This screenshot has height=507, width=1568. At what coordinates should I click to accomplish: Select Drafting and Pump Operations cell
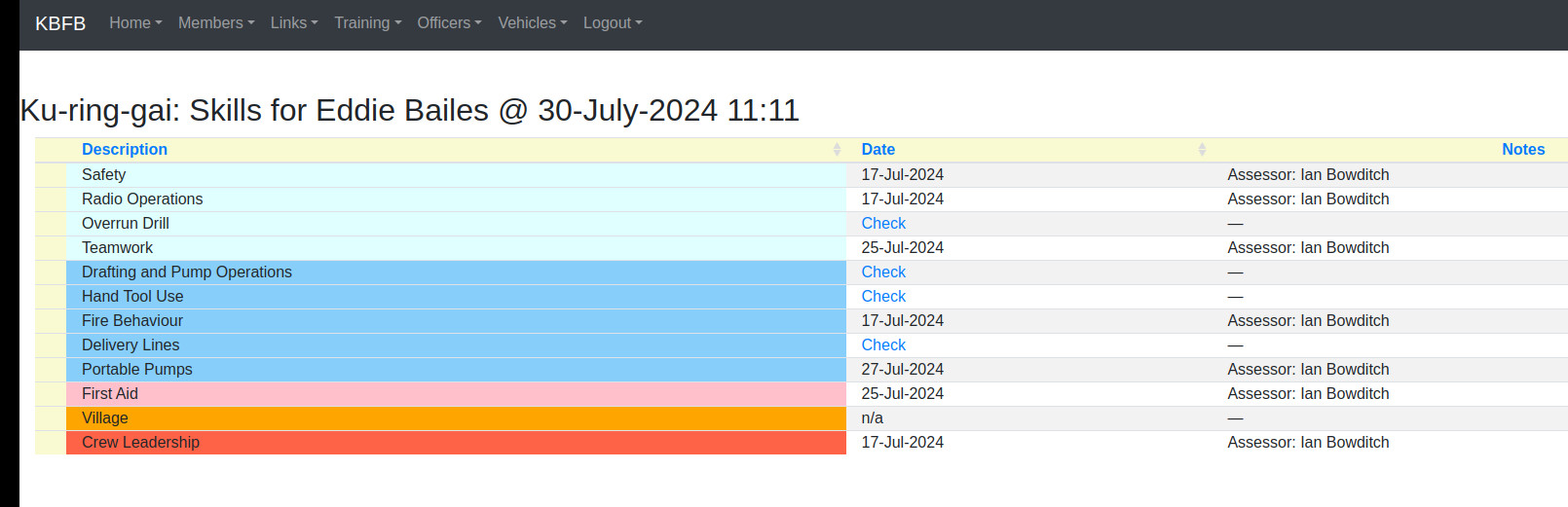pos(456,272)
